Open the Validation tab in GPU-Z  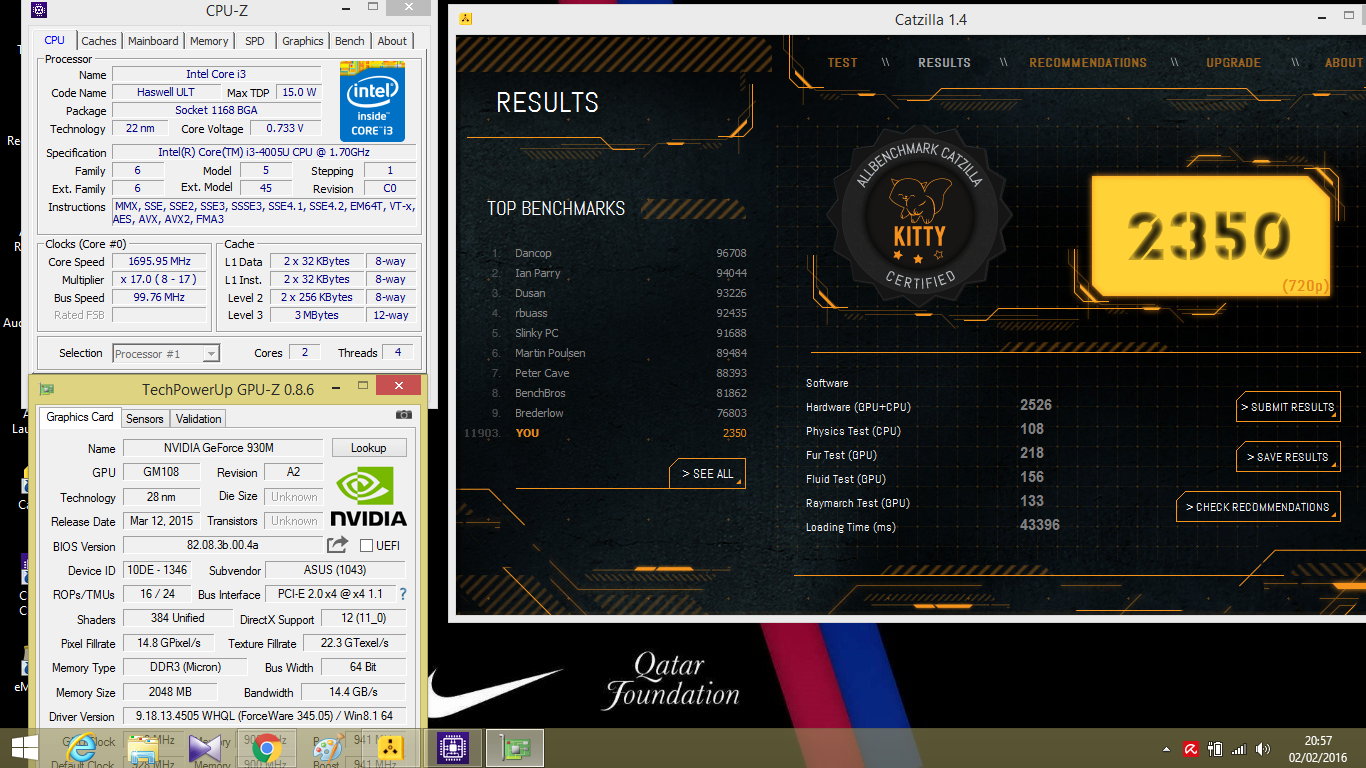tap(199, 418)
